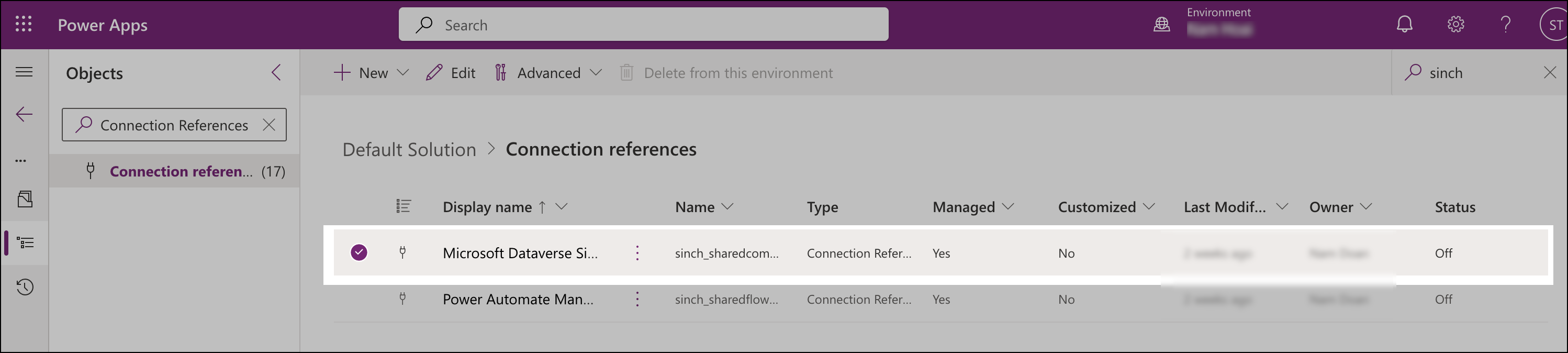Click the list view options icon in header
This screenshot has width=1568, height=353.
[x=403, y=206]
